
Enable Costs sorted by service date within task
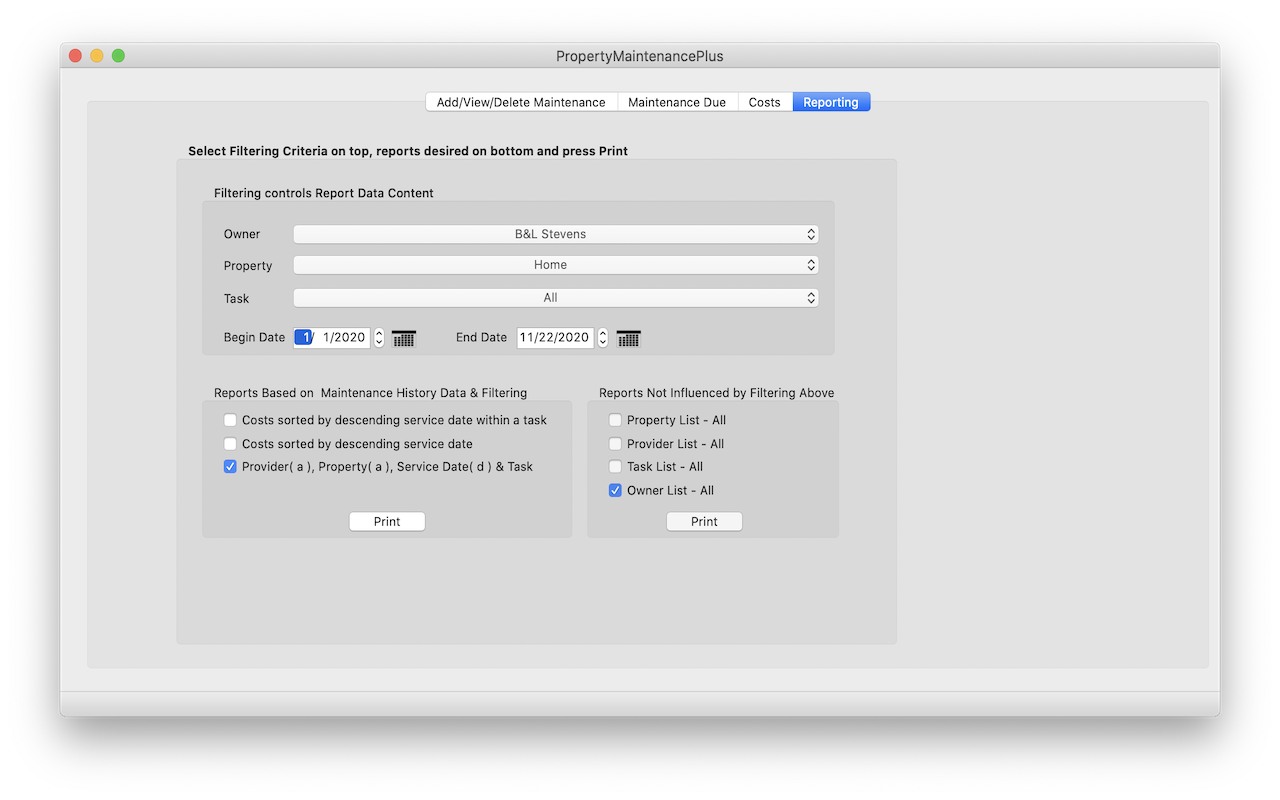pos(231,420)
